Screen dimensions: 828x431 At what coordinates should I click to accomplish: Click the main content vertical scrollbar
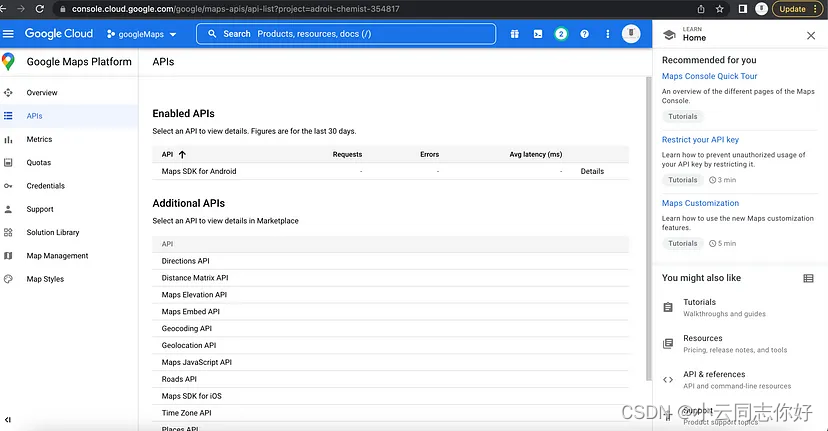click(x=648, y=228)
